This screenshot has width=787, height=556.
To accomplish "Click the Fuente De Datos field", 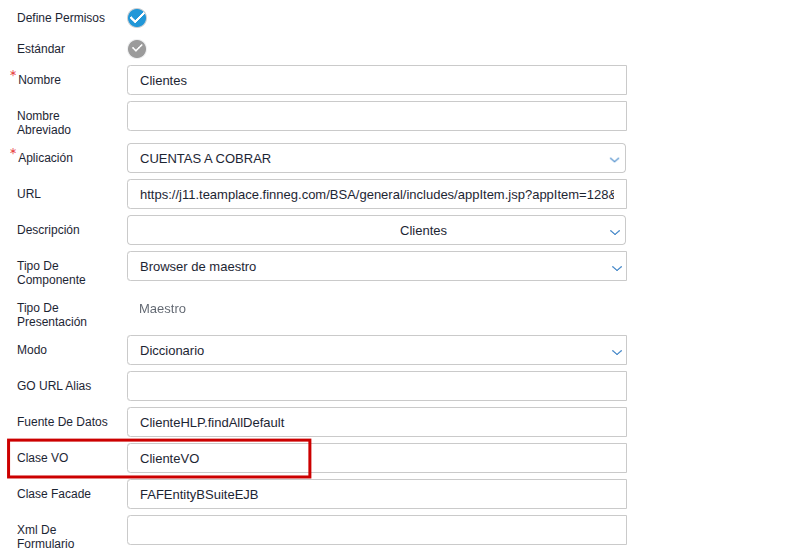I will point(376,422).
